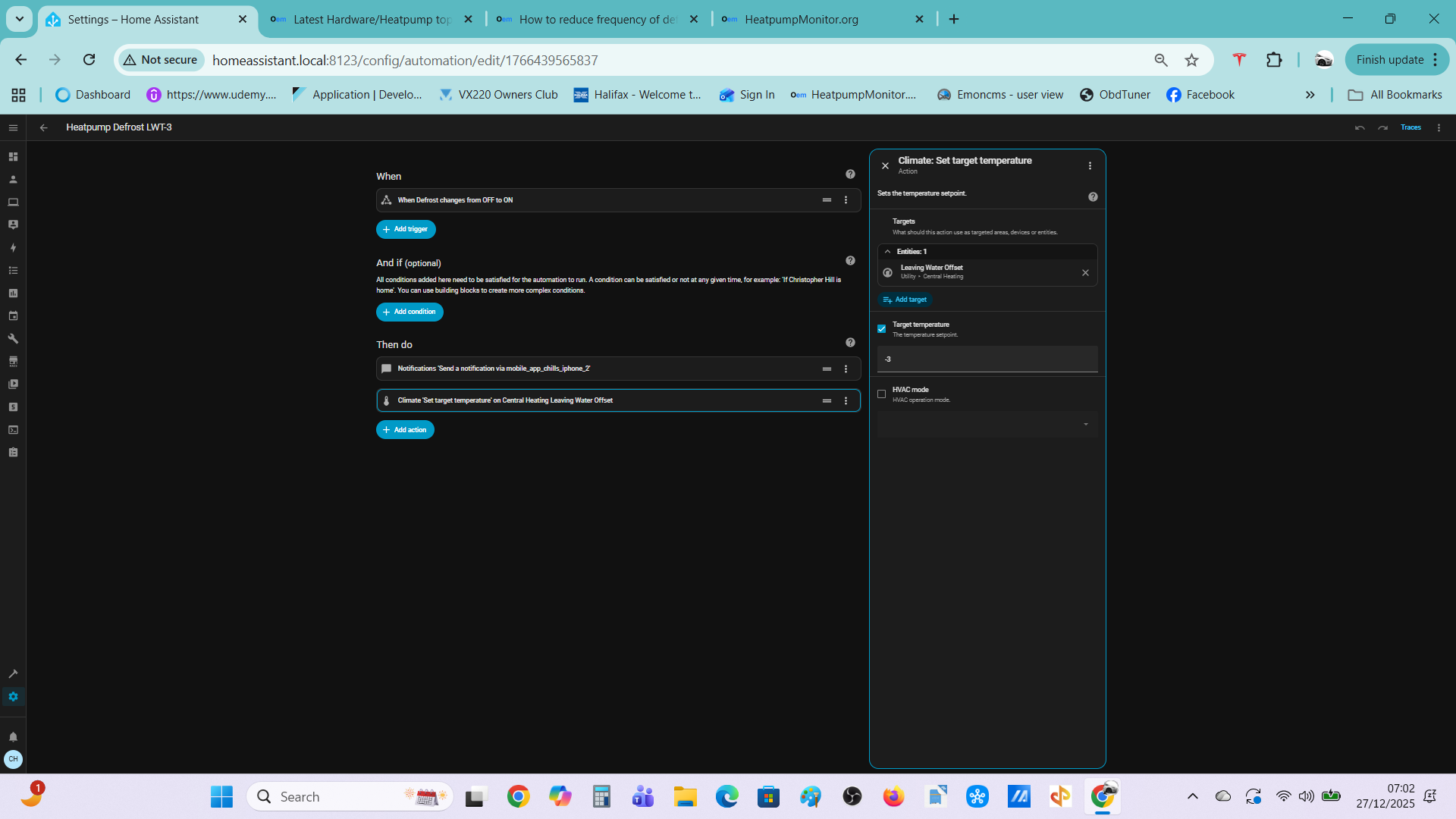Click the Add trigger button

point(406,229)
